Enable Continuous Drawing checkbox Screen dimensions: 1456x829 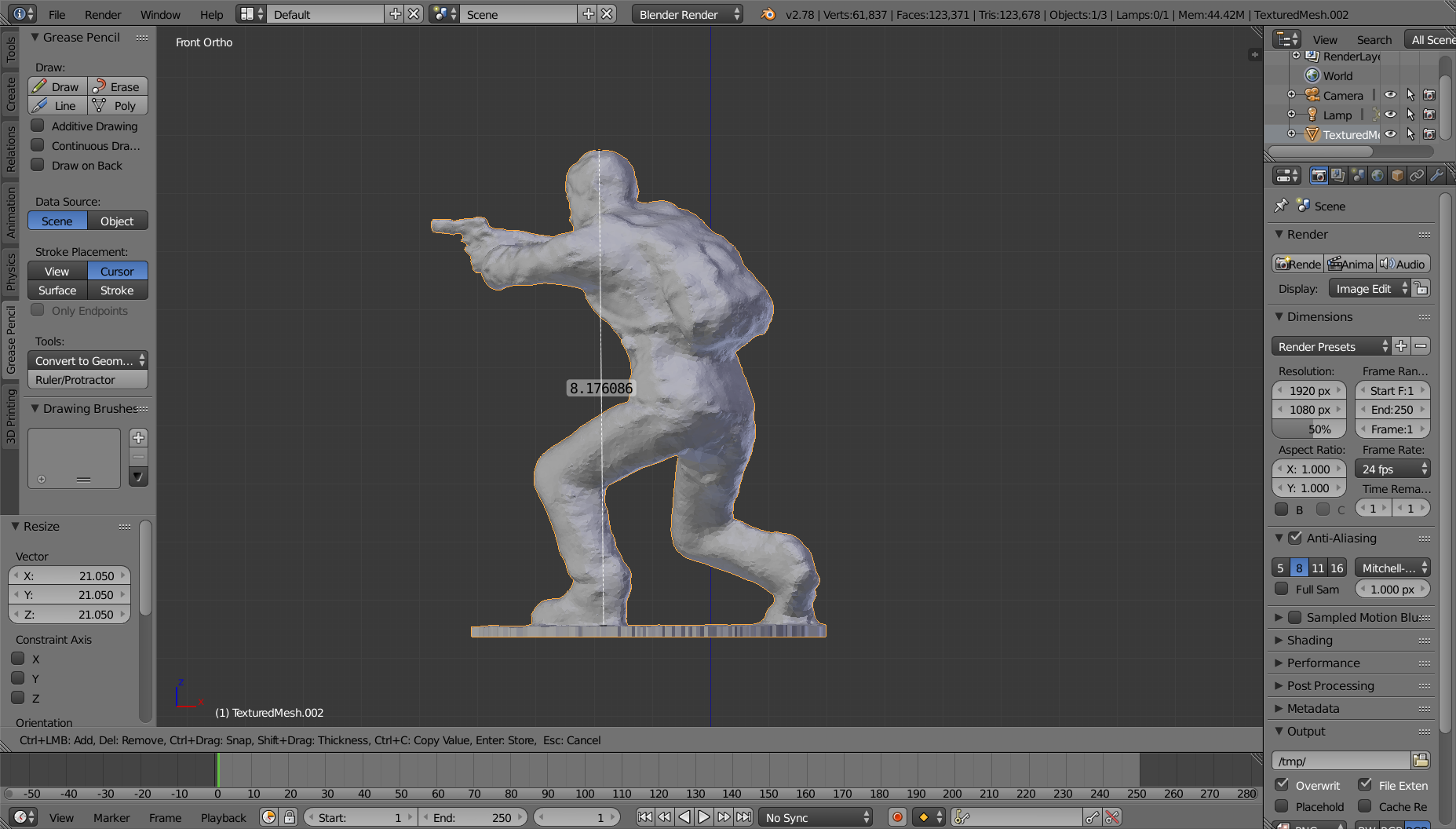37,145
